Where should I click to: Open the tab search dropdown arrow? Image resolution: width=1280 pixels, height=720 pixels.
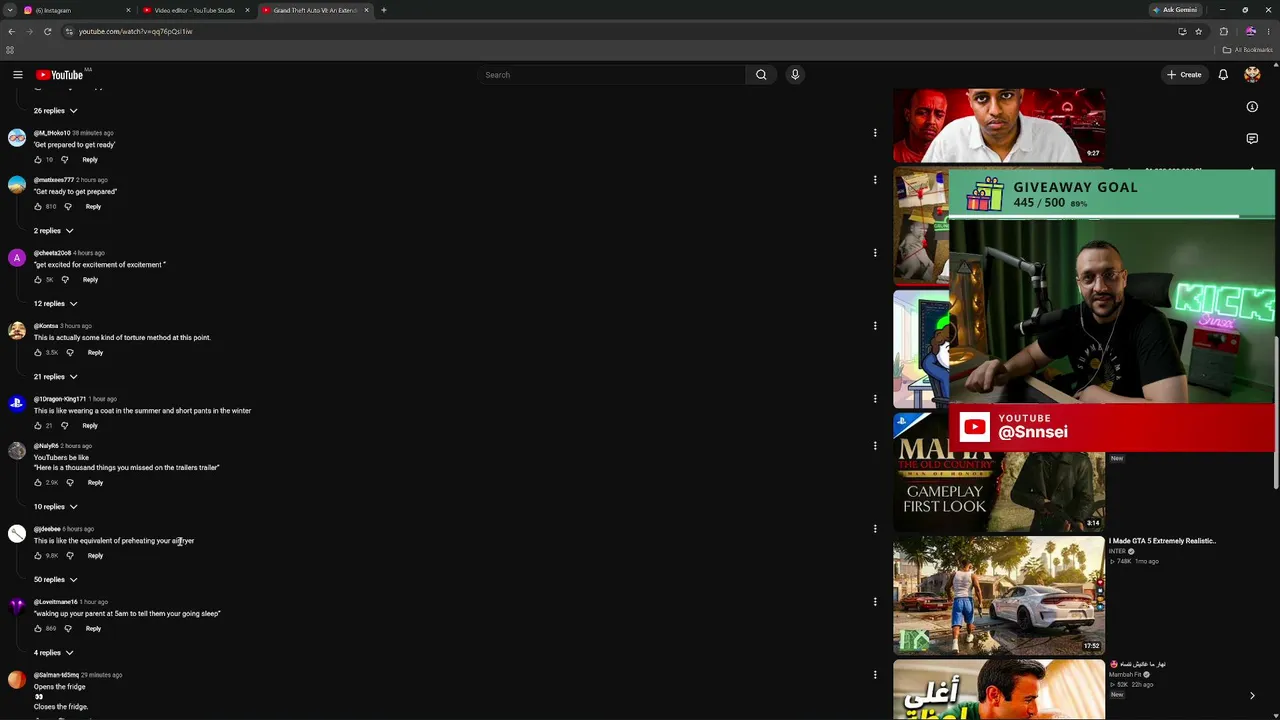tap(10, 10)
